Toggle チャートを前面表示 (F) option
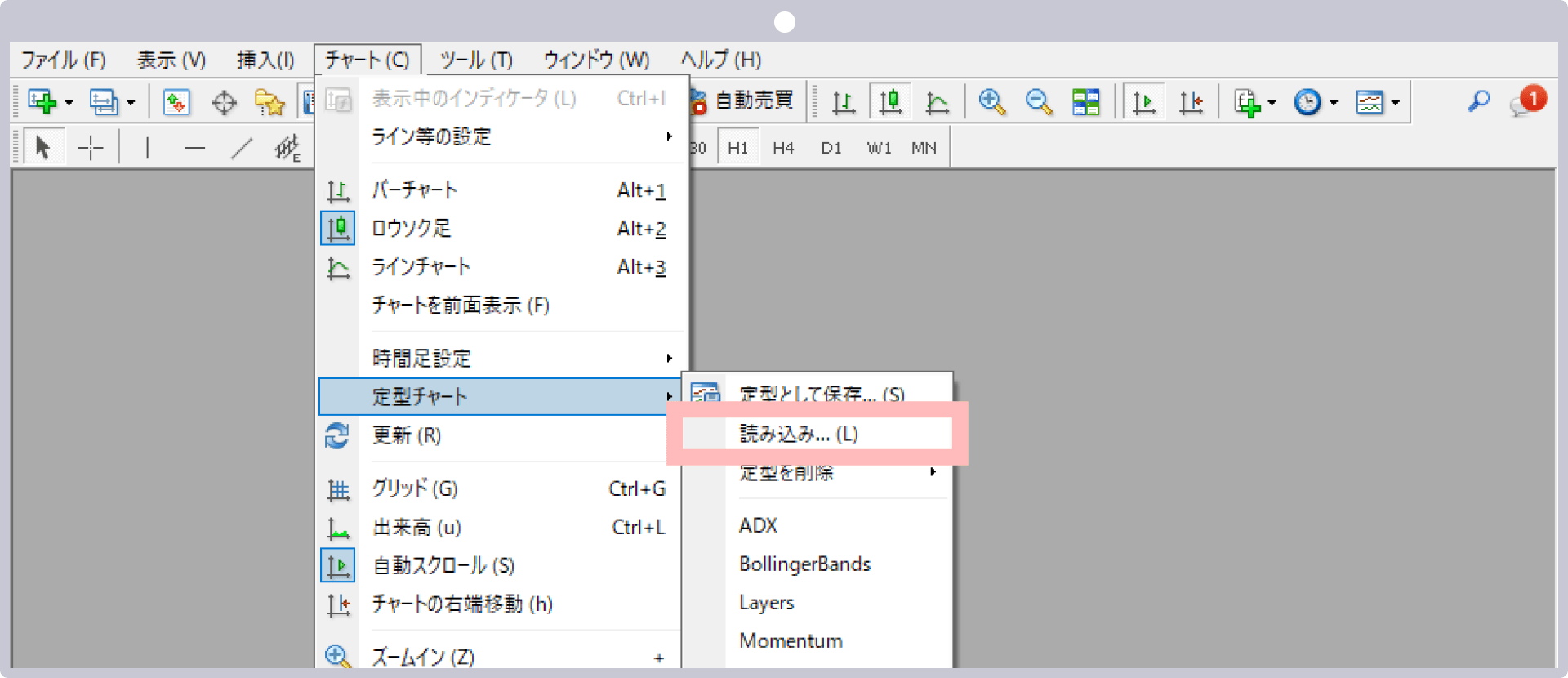 pyautogui.click(x=500, y=306)
